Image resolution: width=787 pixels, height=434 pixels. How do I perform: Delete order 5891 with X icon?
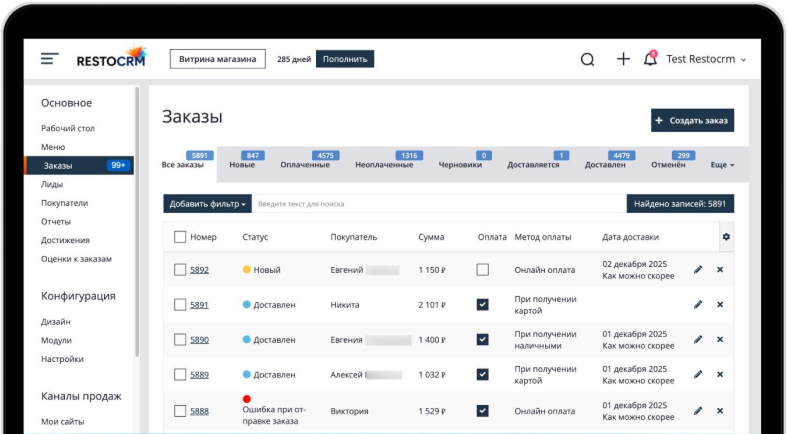720,305
